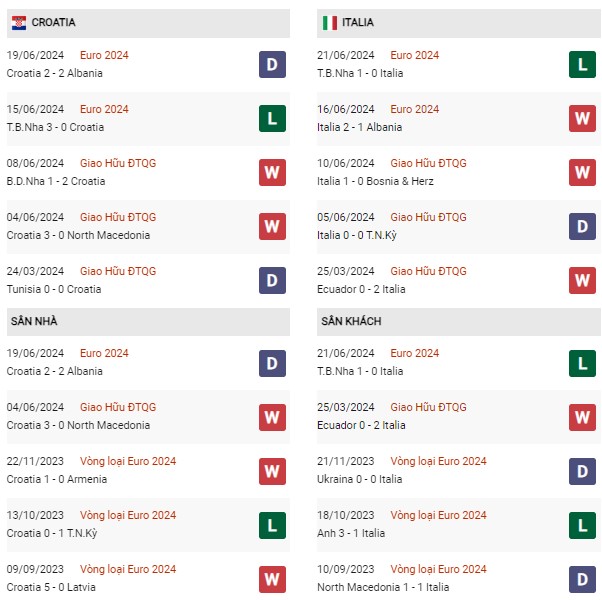The width and height of the screenshot is (602, 600).
Task: Click the Croatia flag icon
Action: (x=19, y=23)
